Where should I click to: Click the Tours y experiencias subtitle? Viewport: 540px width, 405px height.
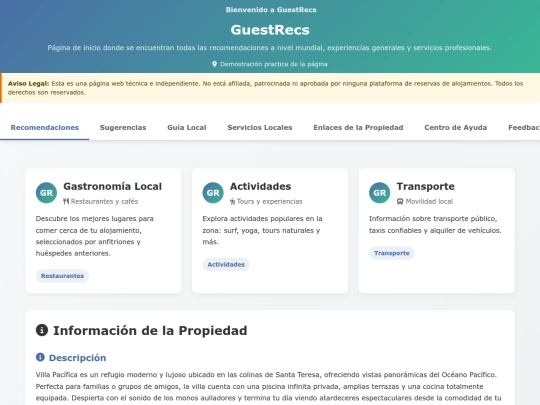point(269,201)
